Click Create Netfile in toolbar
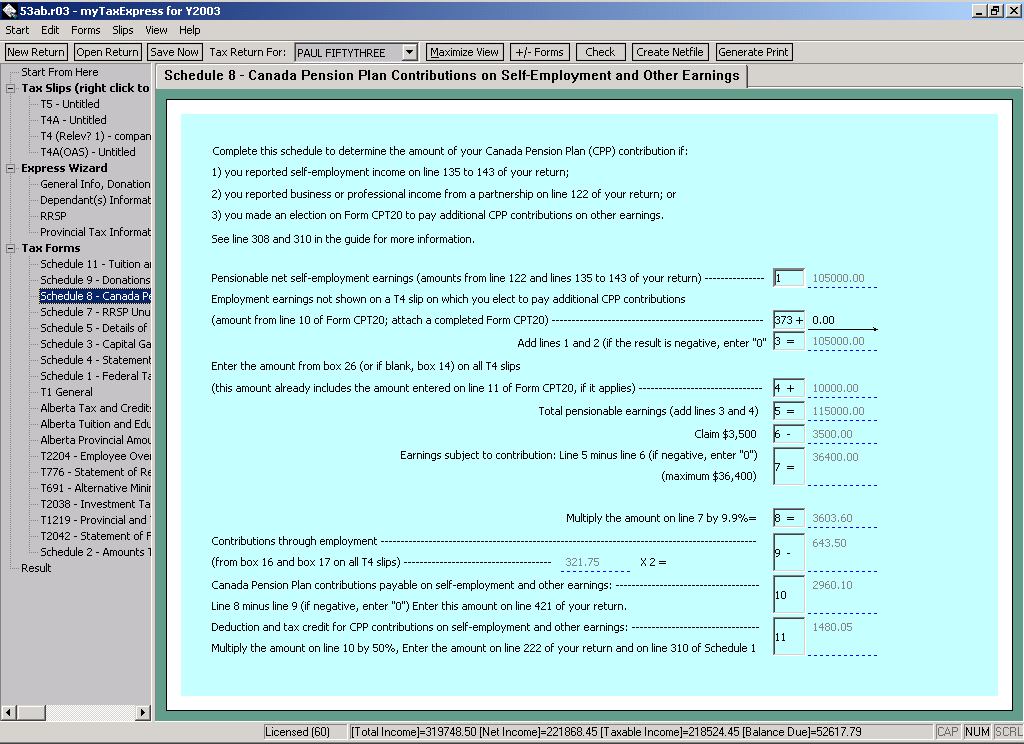The image size is (1024, 744). 670,52
